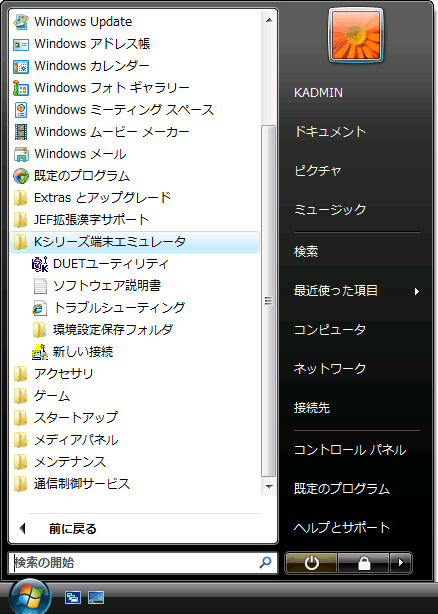Open ミュージック from right pane

click(x=330, y=209)
